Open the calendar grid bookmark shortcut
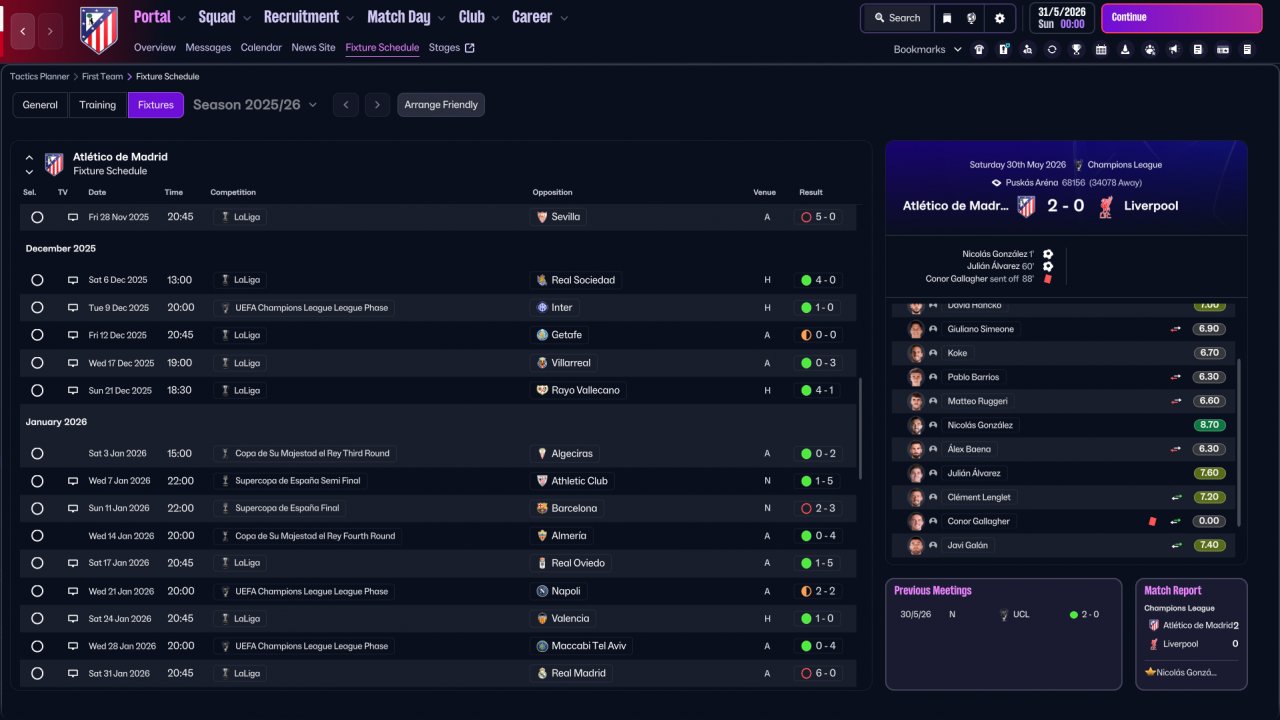 [1101, 49]
